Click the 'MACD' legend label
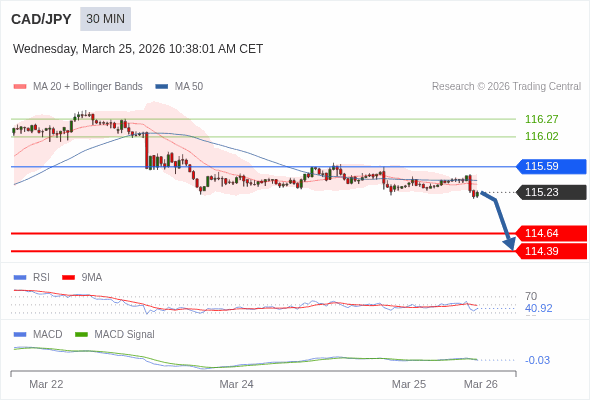Screen dimensions: 590x400 click(x=48, y=335)
